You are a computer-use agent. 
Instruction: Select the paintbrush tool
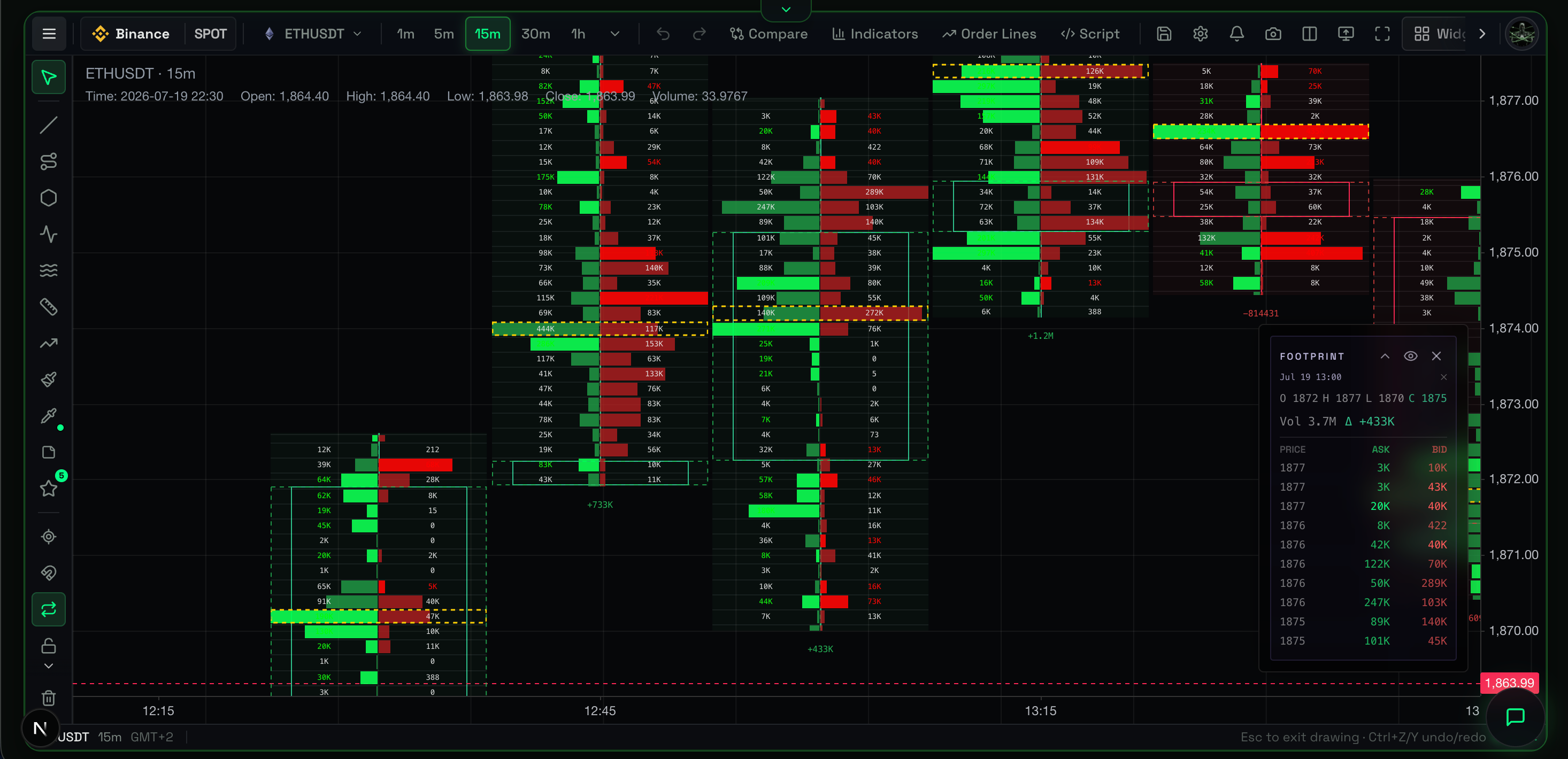coord(49,379)
